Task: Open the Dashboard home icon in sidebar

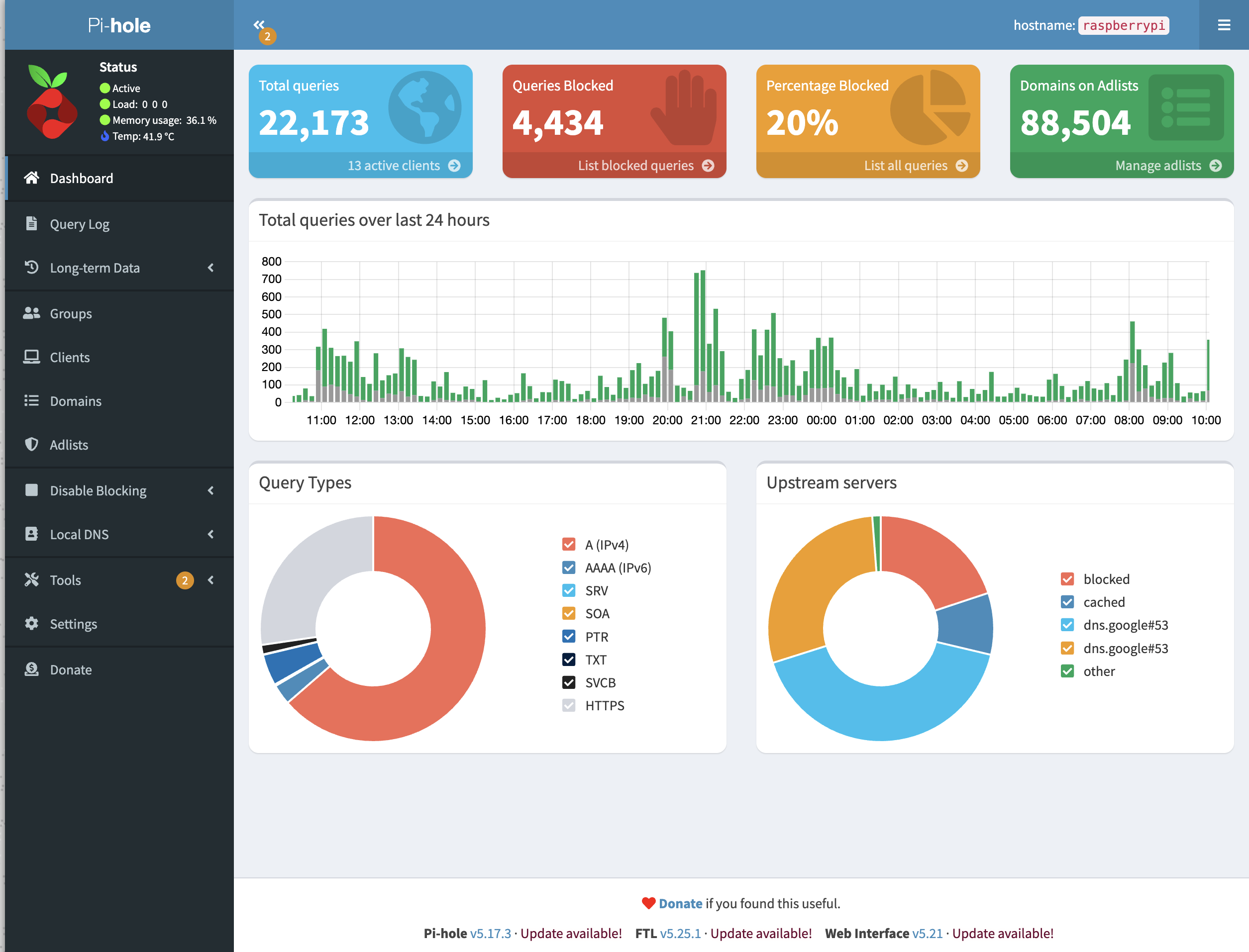Action: (x=32, y=178)
